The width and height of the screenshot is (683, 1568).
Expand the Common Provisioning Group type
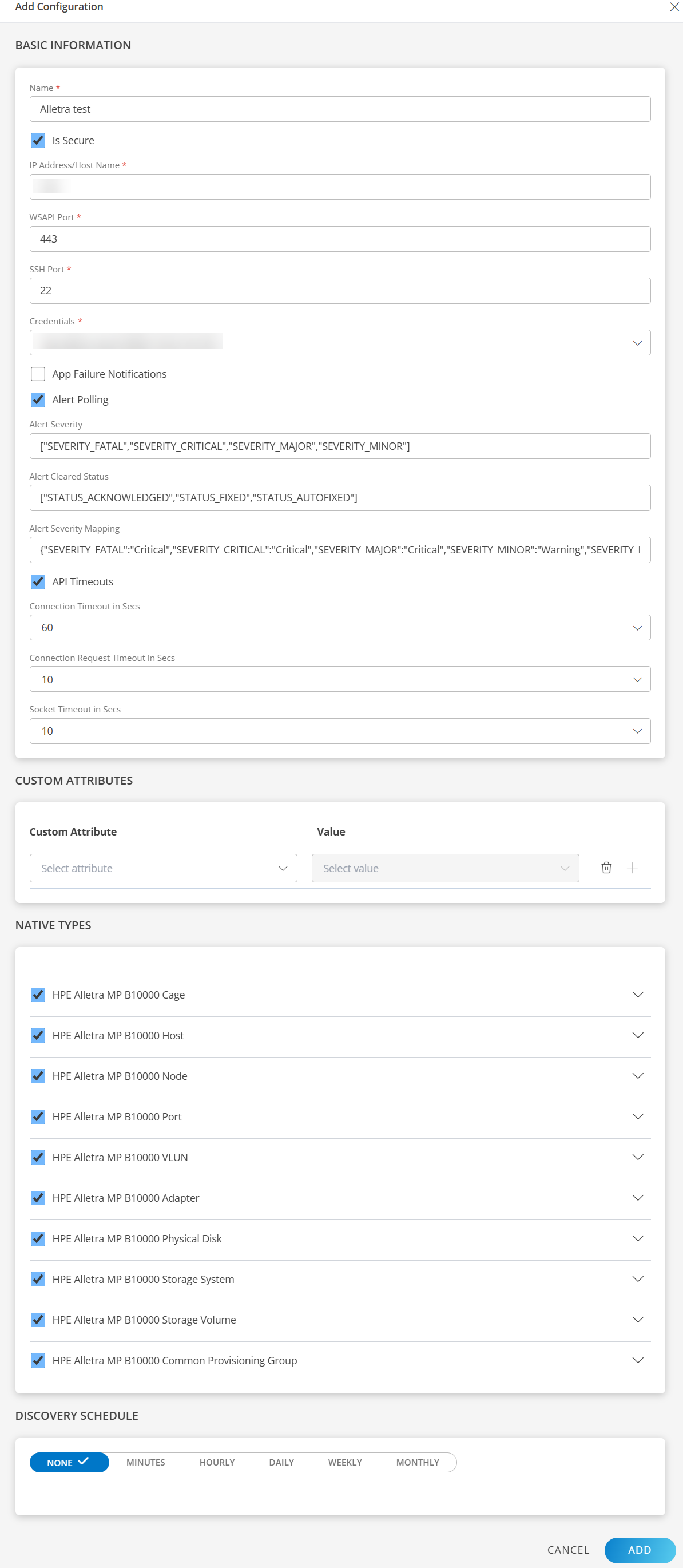(x=637, y=1360)
